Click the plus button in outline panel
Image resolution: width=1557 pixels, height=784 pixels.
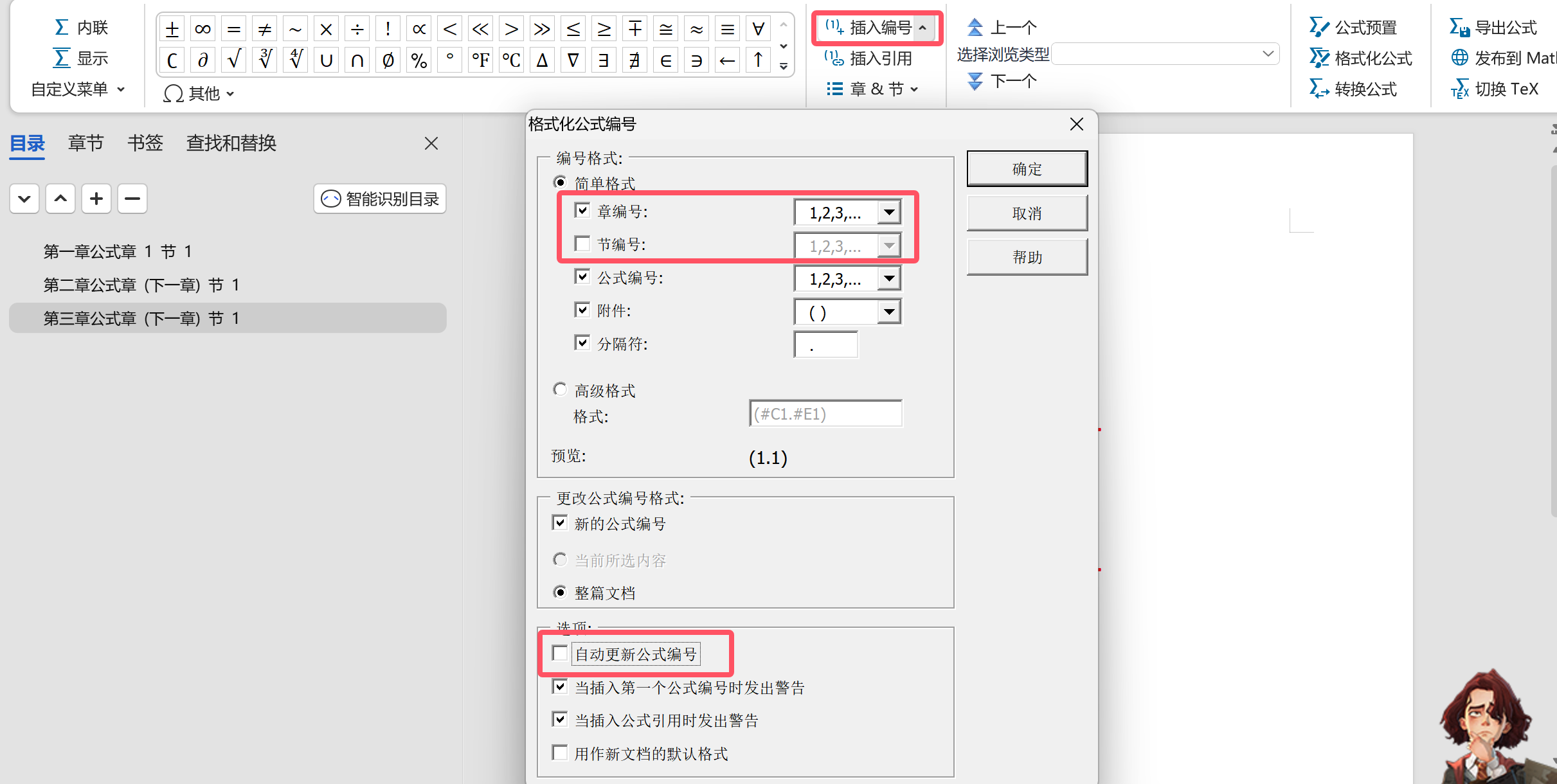96,199
